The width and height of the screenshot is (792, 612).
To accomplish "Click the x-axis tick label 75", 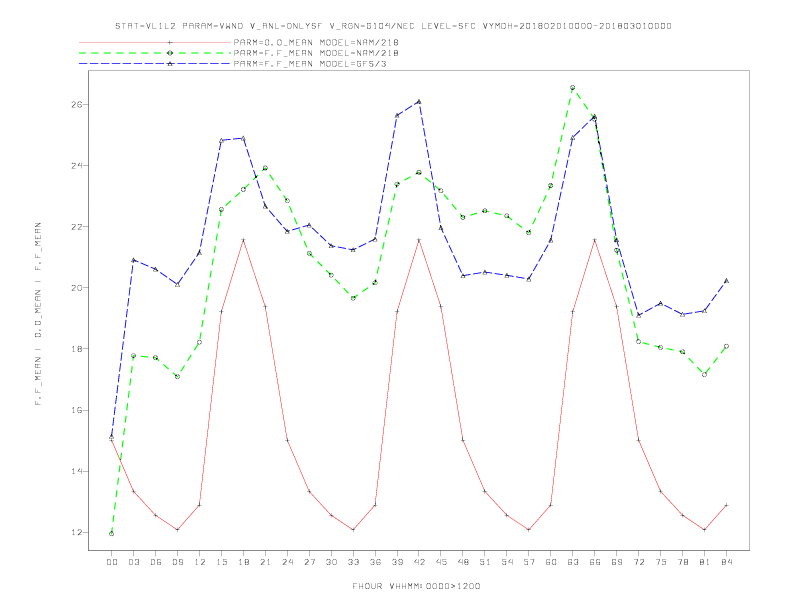I will pos(661,562).
